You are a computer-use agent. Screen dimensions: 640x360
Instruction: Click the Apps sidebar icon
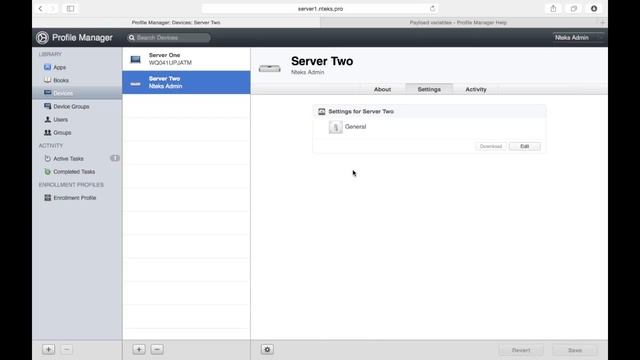(47, 67)
